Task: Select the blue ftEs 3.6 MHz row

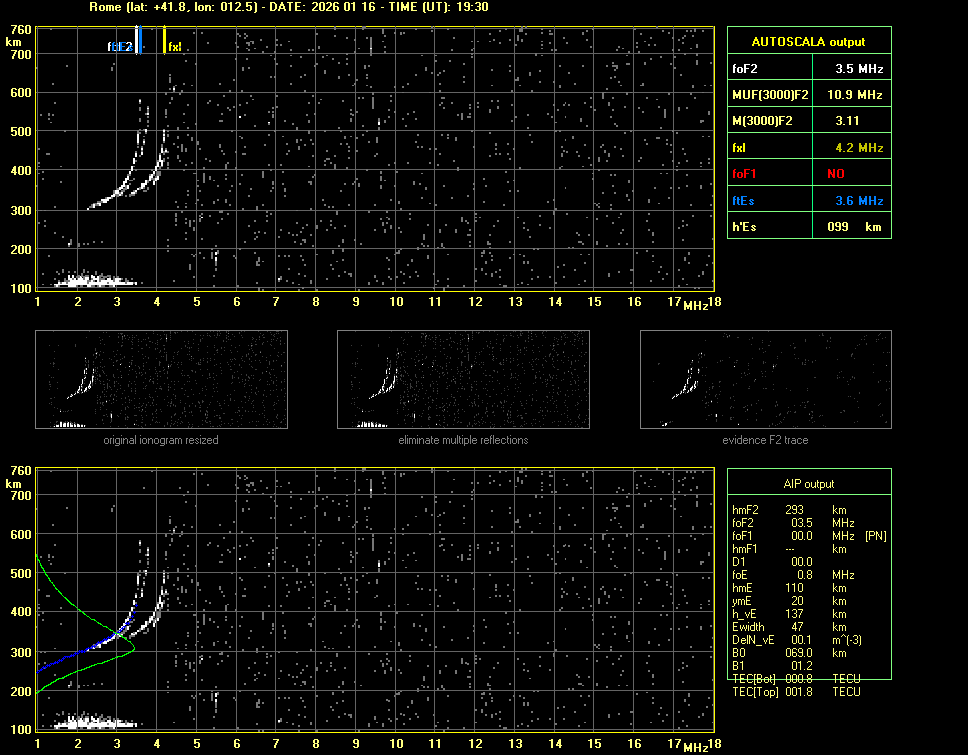Action: pos(808,201)
